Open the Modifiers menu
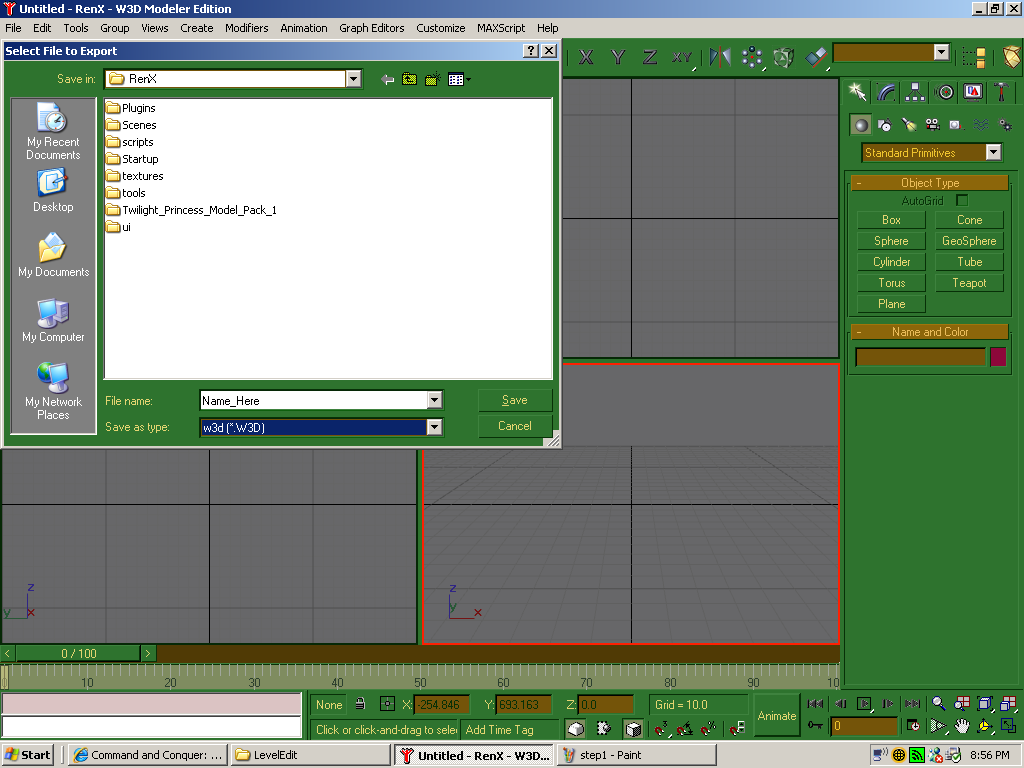 (x=246, y=28)
